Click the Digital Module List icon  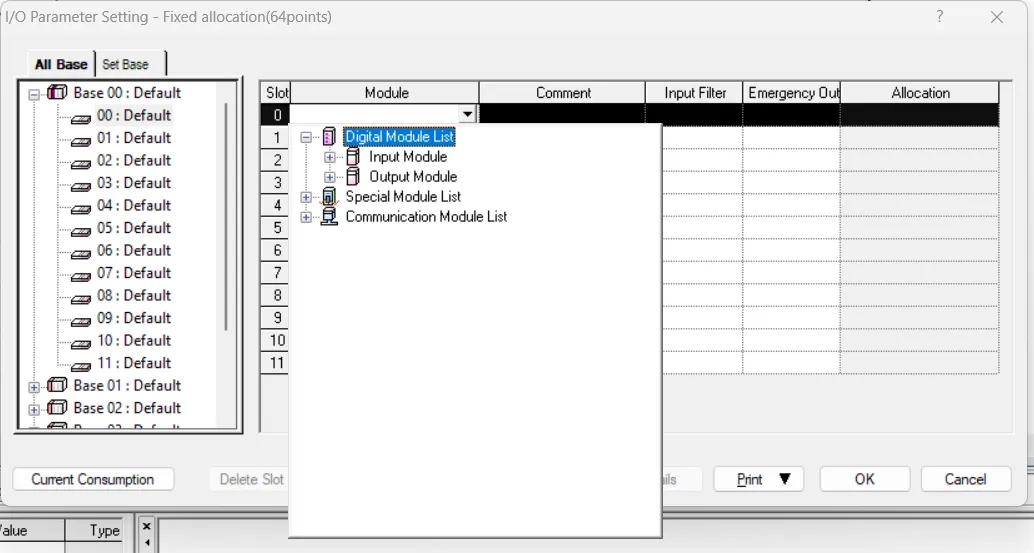point(329,137)
